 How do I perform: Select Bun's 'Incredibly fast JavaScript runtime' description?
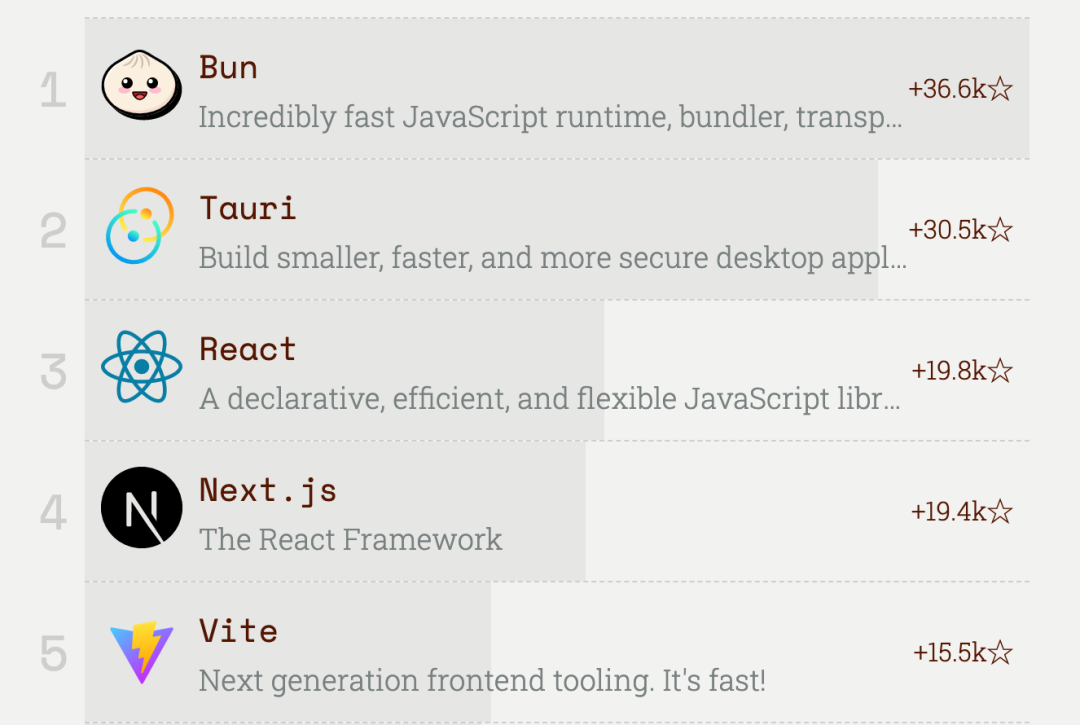tap(550, 118)
